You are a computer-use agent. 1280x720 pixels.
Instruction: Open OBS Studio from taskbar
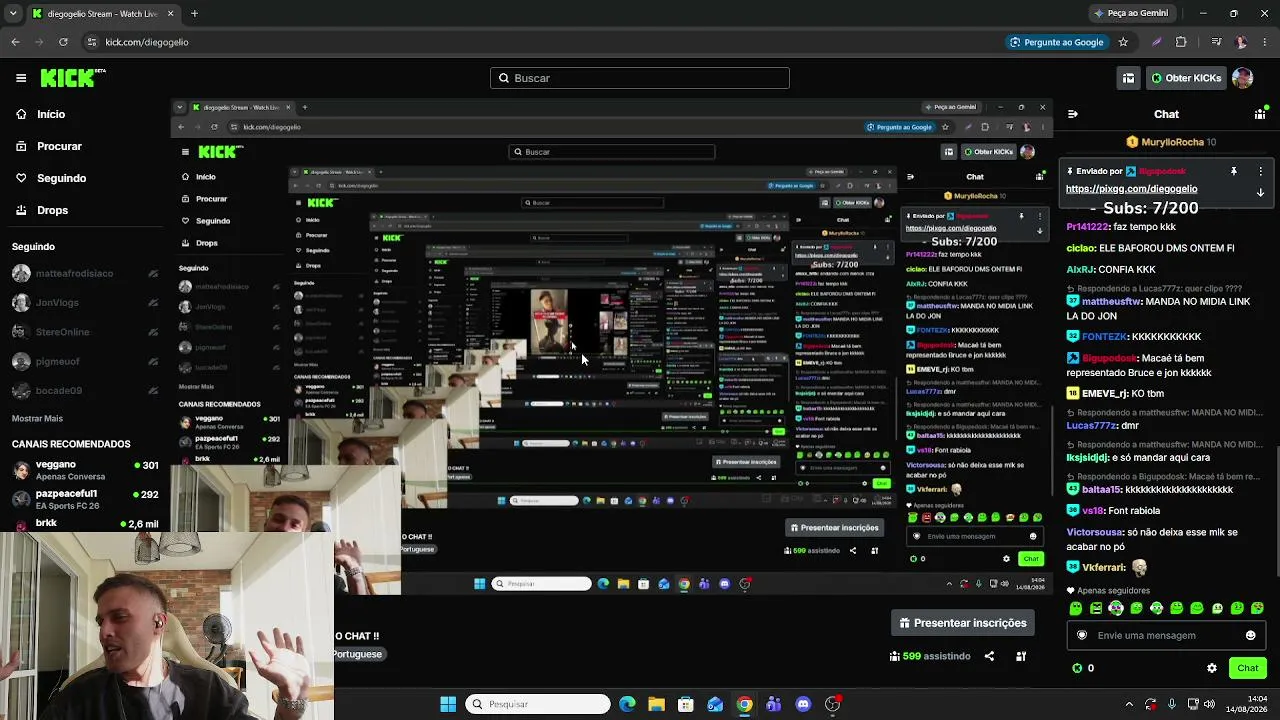833,704
